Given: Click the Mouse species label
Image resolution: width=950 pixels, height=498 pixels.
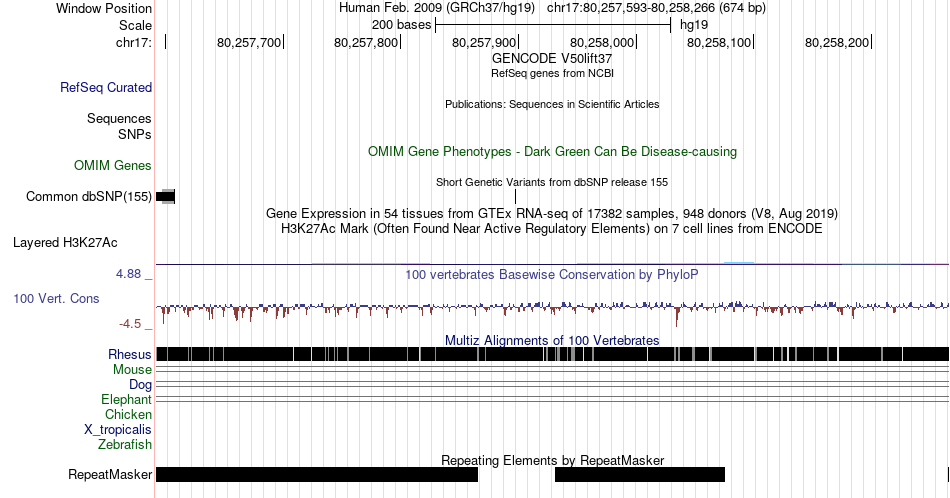Looking at the screenshot, I should 132,370.
